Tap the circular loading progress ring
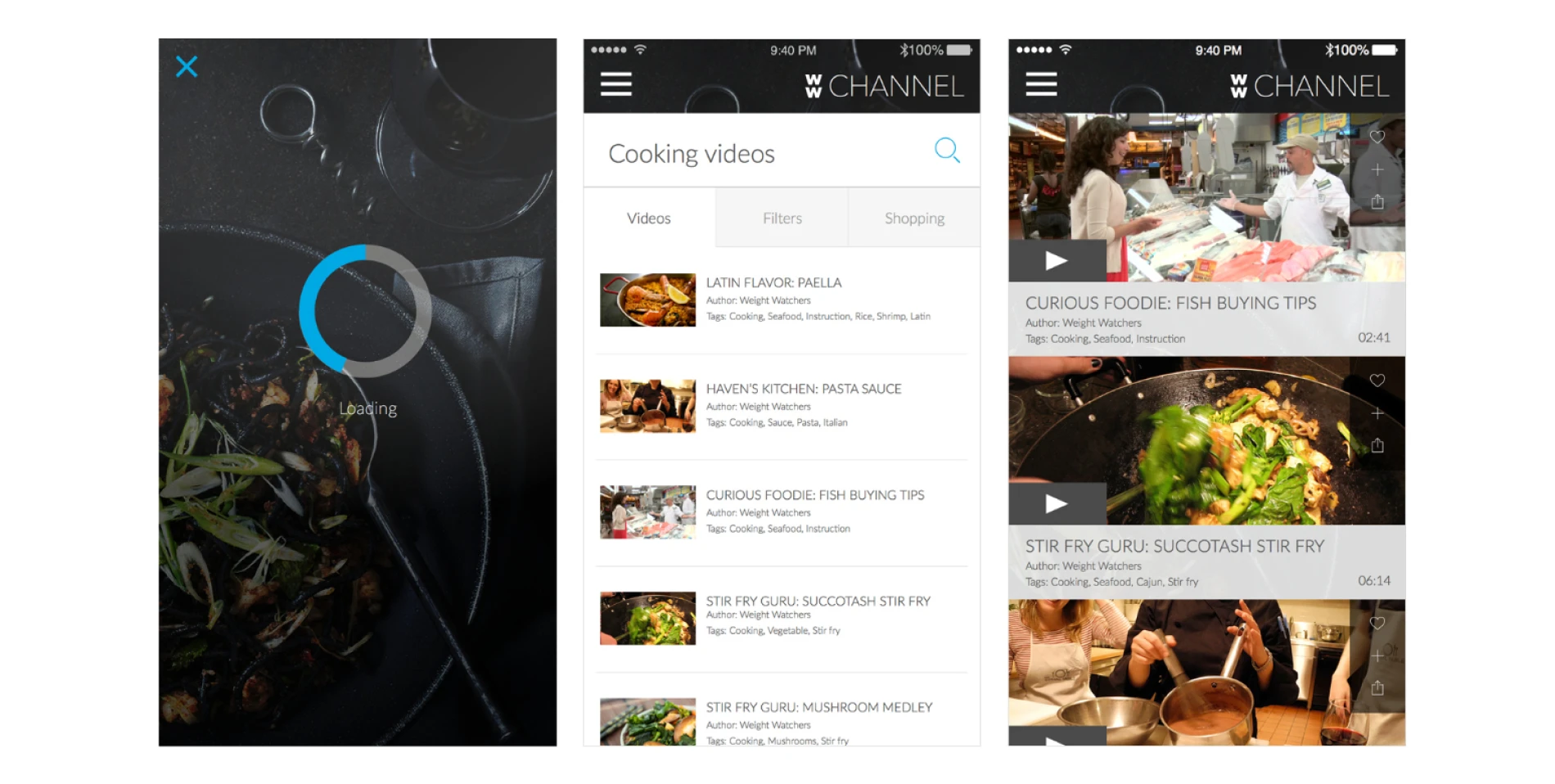This screenshot has height=784, width=1555. [x=365, y=311]
